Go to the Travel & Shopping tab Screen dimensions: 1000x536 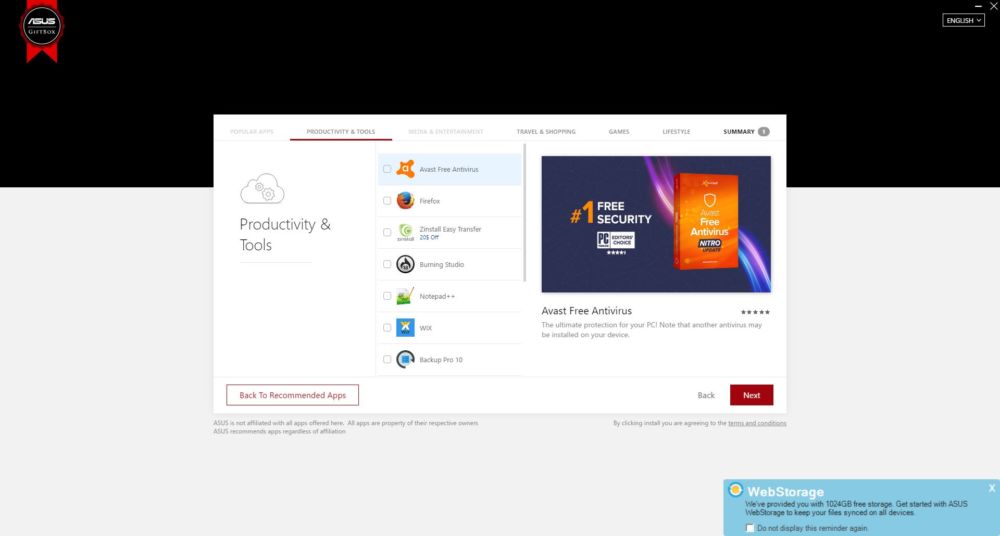[546, 131]
